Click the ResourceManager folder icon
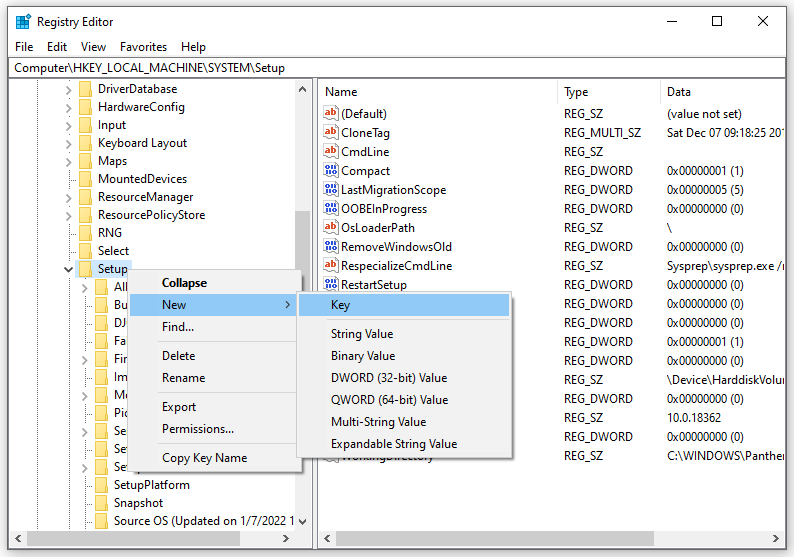The image size is (794, 557). tap(86, 197)
